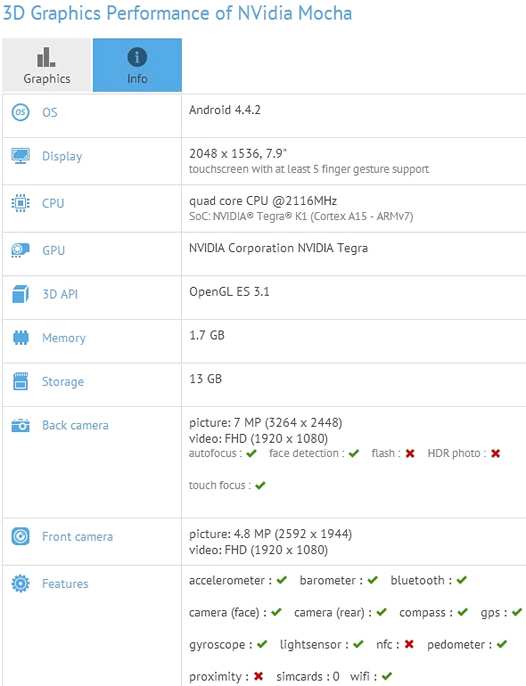Click the CPU chip icon

(21, 203)
